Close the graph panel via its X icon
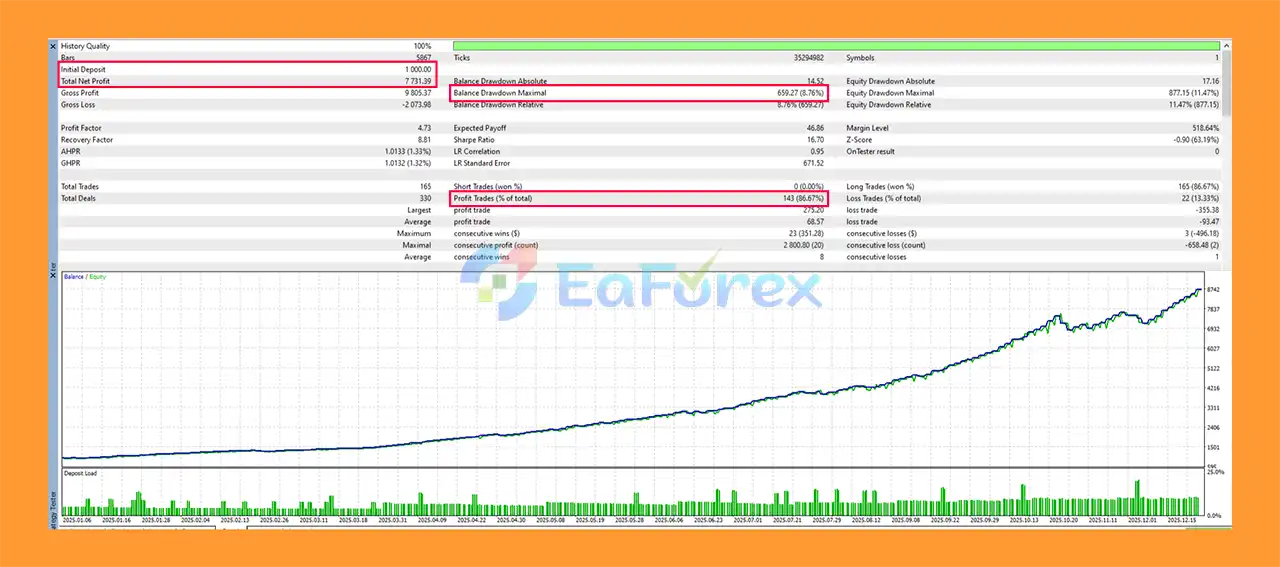 53,276
